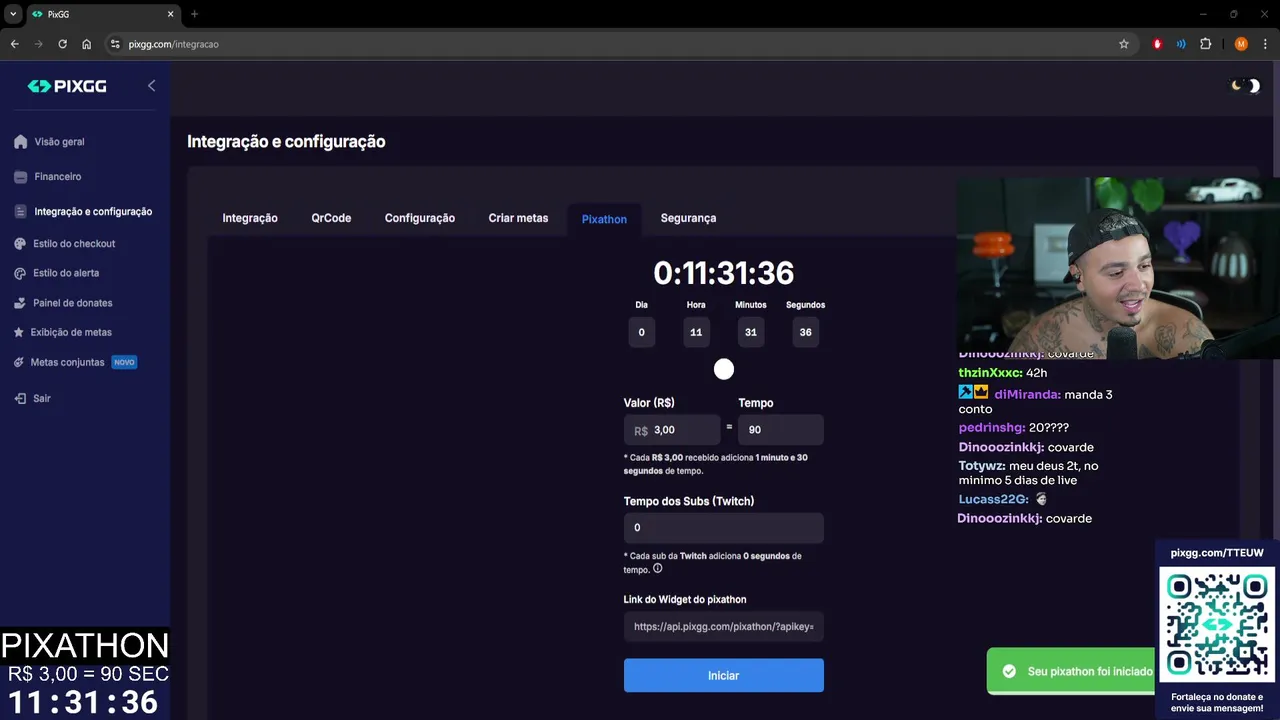The width and height of the screenshot is (1280, 720).
Task: Open the Extensions puzzle menu
Action: click(x=1205, y=44)
